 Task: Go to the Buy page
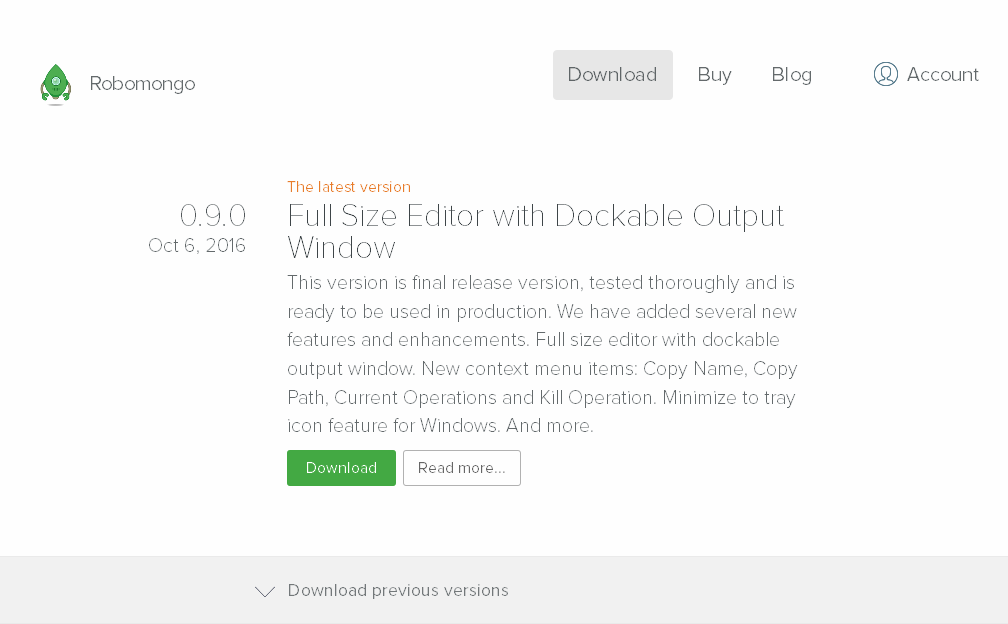(x=714, y=75)
